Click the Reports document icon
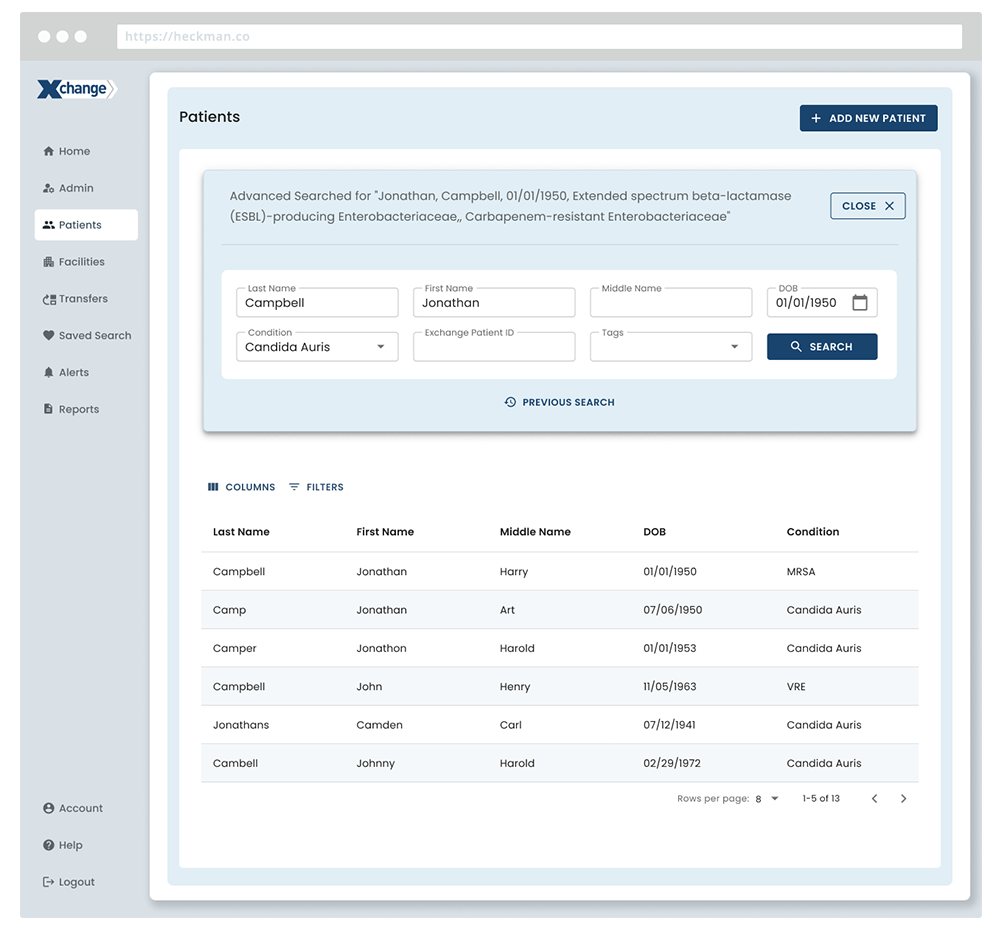Image resolution: width=1000 pixels, height=940 pixels. (x=48, y=409)
